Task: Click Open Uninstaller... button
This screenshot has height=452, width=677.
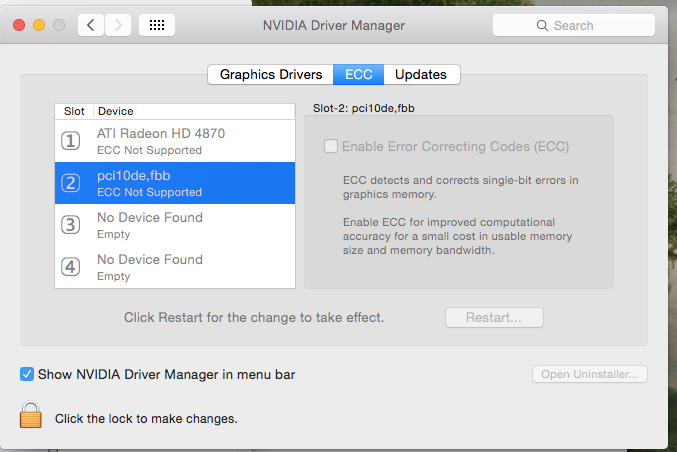Action: click(589, 374)
